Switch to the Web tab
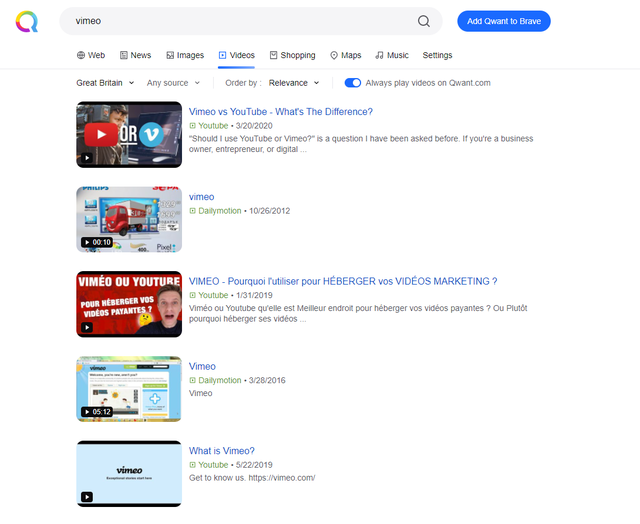 [91, 55]
